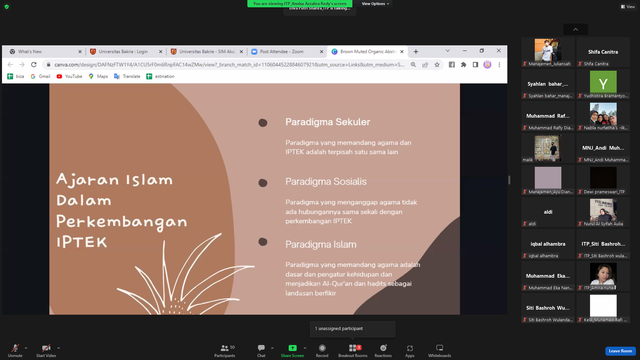Viewport: 640px width, 360px height.
Task: Open Reactions menu
Action: tap(383, 350)
